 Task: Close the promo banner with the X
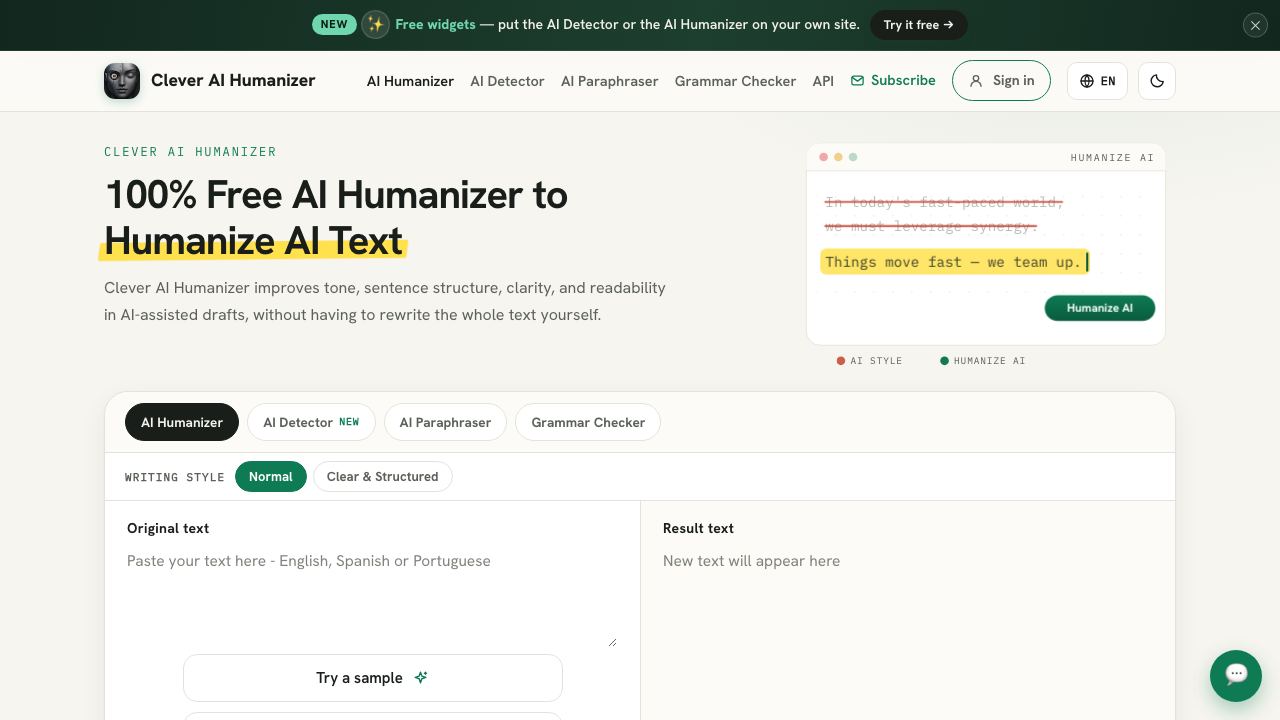1255,25
